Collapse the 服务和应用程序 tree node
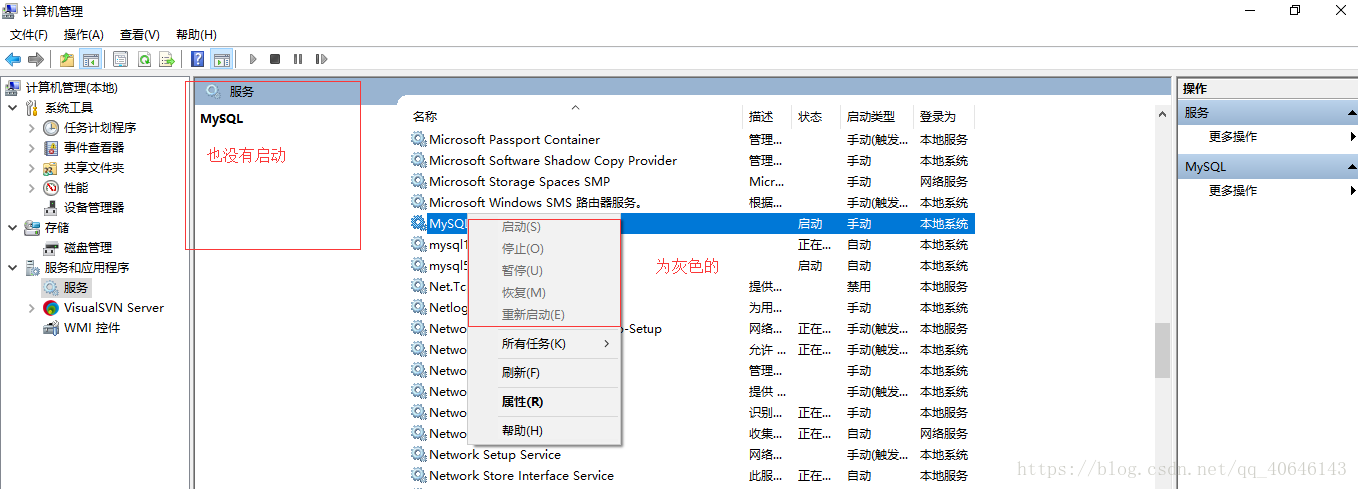Viewport: 1358px width, 489px height. (x=12, y=268)
